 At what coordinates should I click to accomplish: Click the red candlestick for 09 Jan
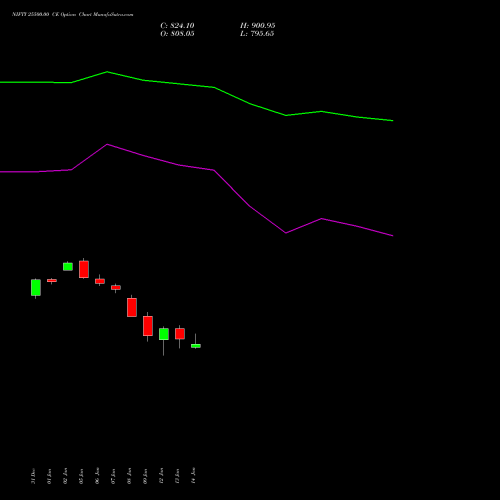tap(148, 326)
